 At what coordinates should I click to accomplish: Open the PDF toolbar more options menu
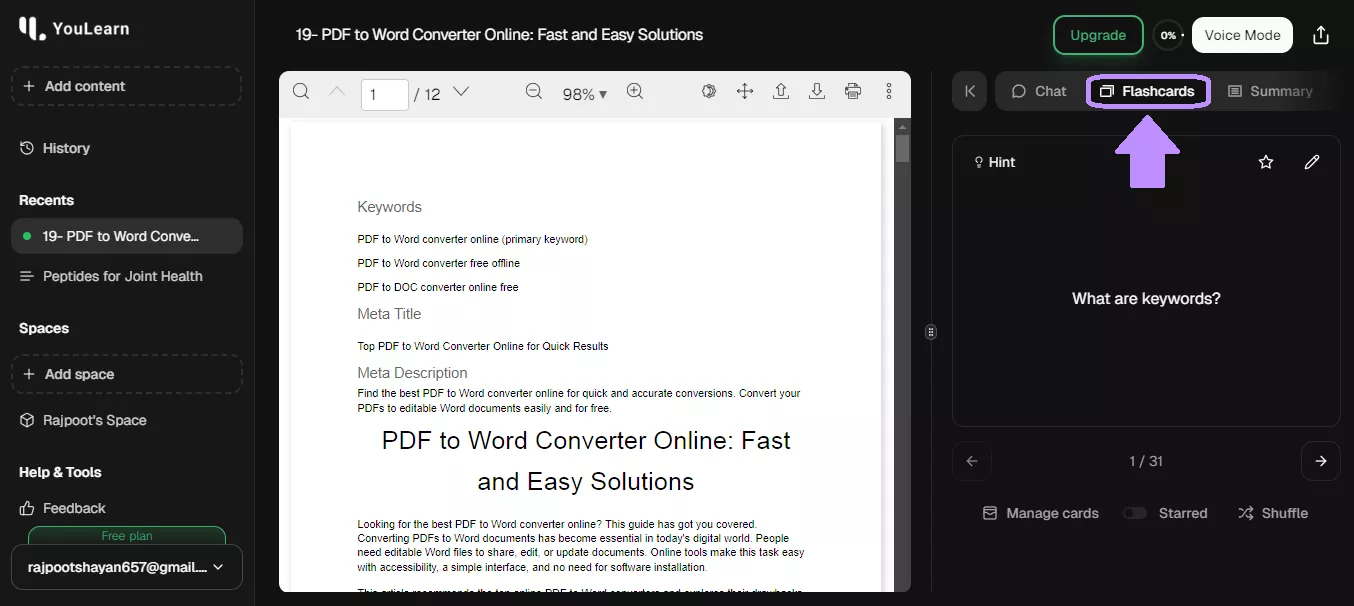[x=889, y=92]
